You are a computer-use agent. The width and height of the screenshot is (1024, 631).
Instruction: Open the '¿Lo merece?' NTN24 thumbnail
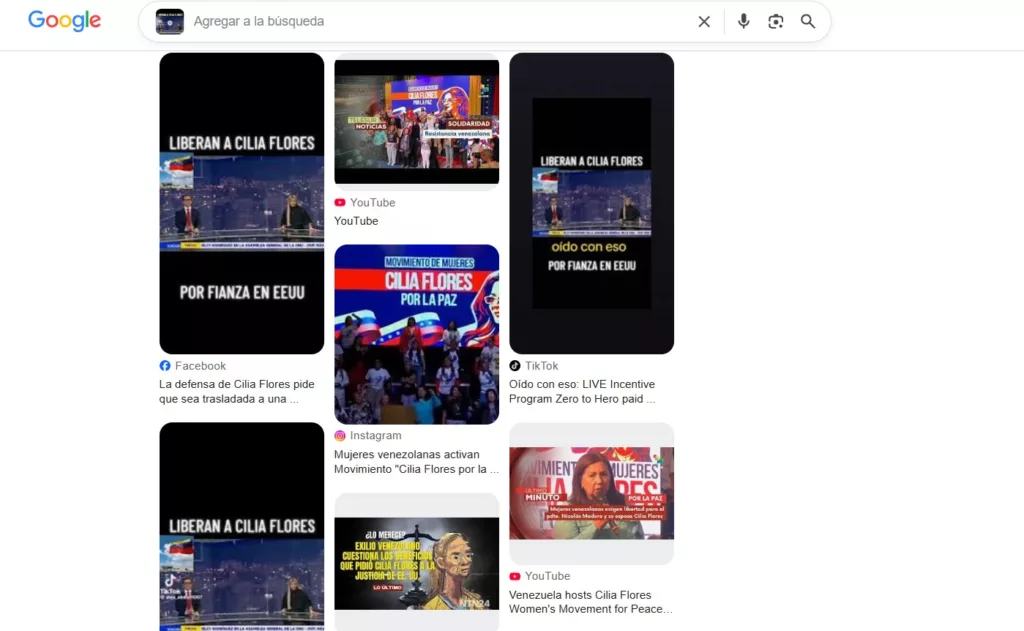pos(417,562)
